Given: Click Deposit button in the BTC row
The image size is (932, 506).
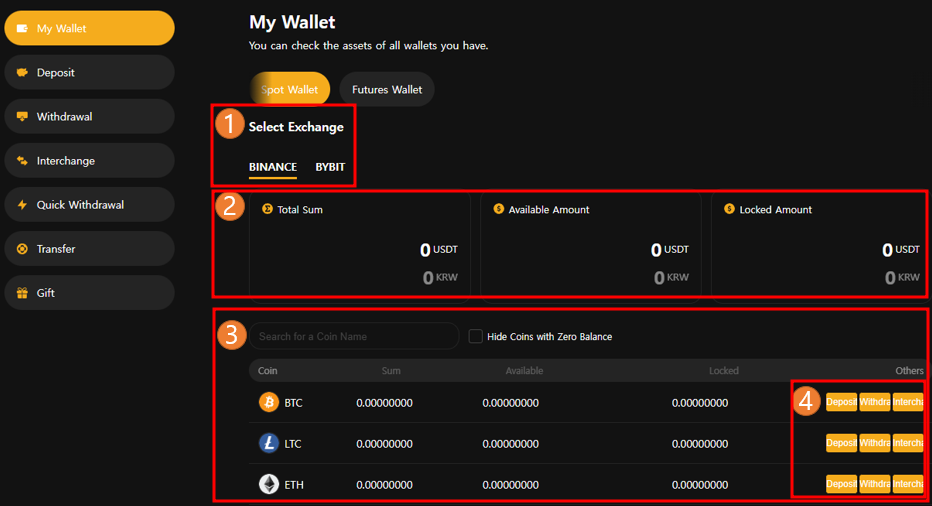Looking at the screenshot, I should tap(841, 402).
